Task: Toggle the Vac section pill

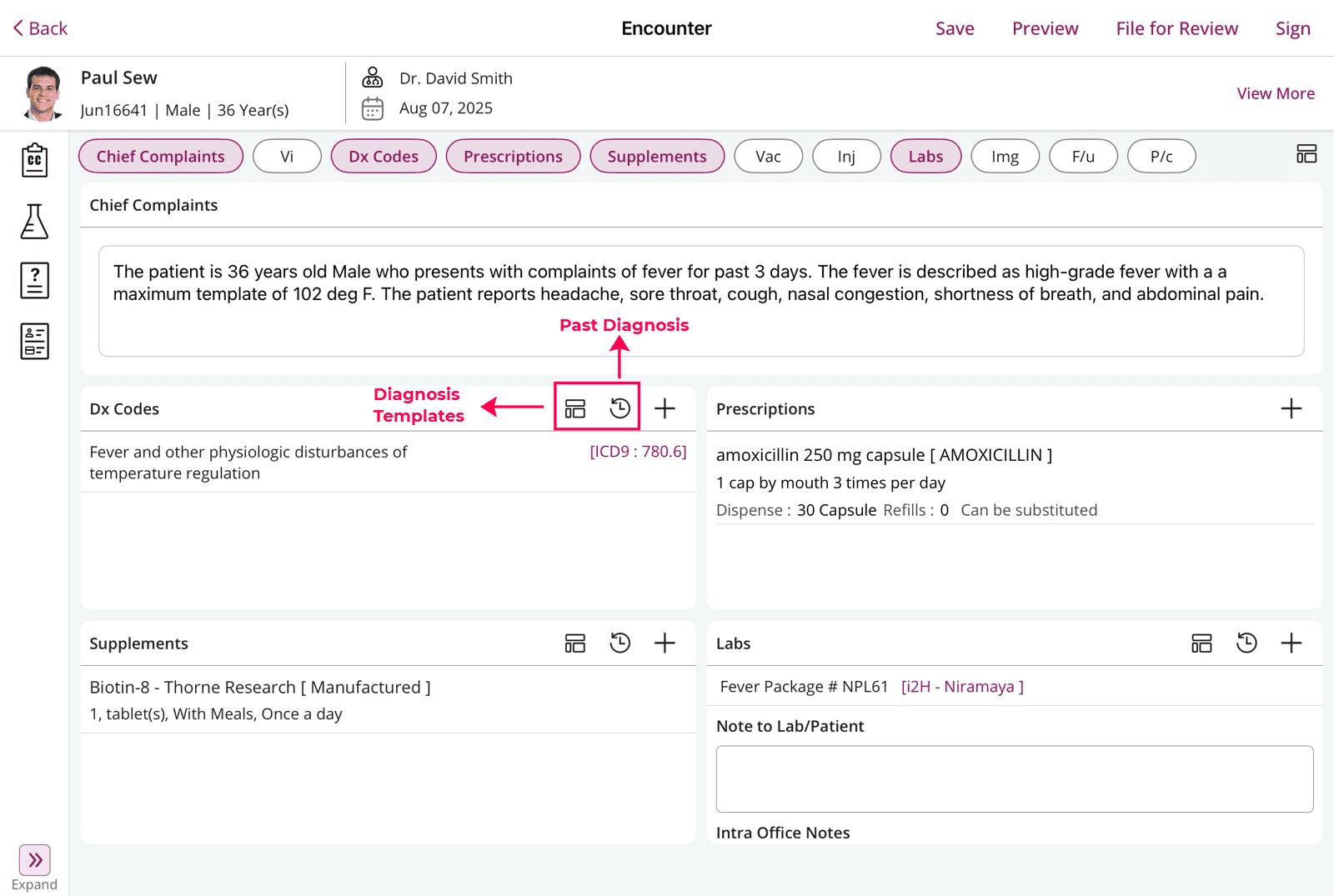Action: (x=768, y=157)
